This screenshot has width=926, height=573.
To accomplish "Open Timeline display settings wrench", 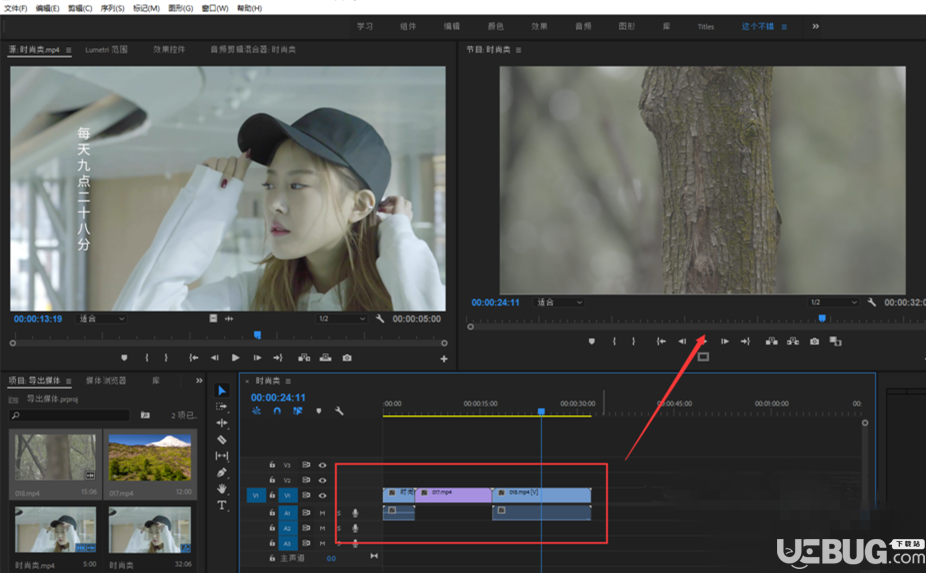I will [x=339, y=411].
